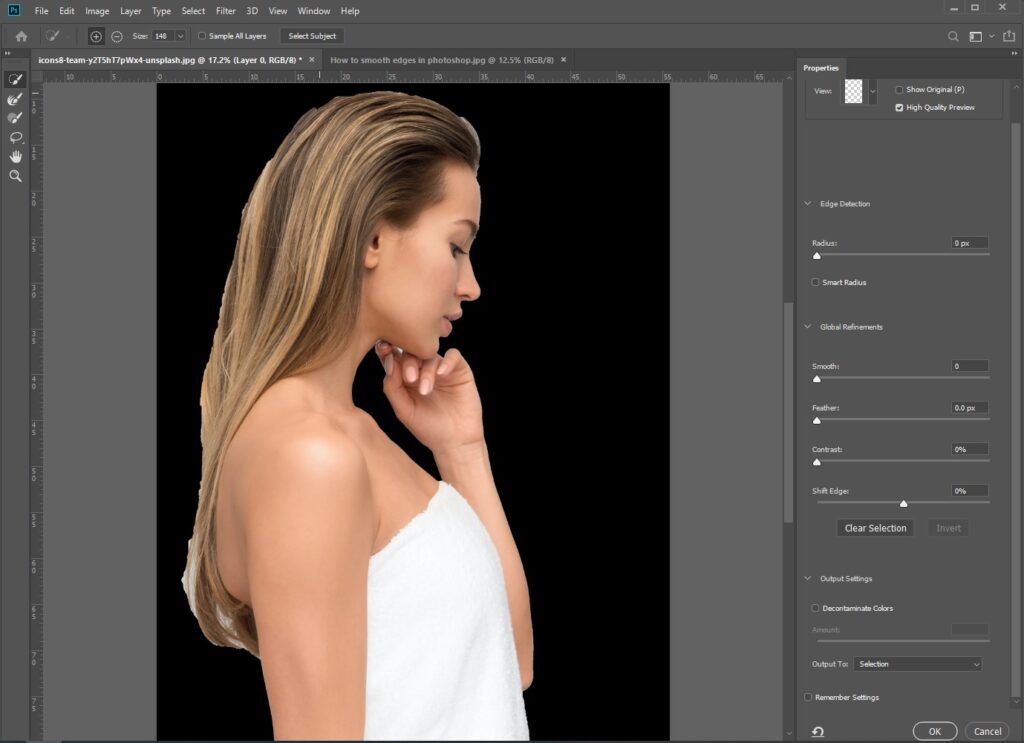Click the reset workspace arrow icon
This screenshot has width=1024, height=743.
[x=818, y=732]
